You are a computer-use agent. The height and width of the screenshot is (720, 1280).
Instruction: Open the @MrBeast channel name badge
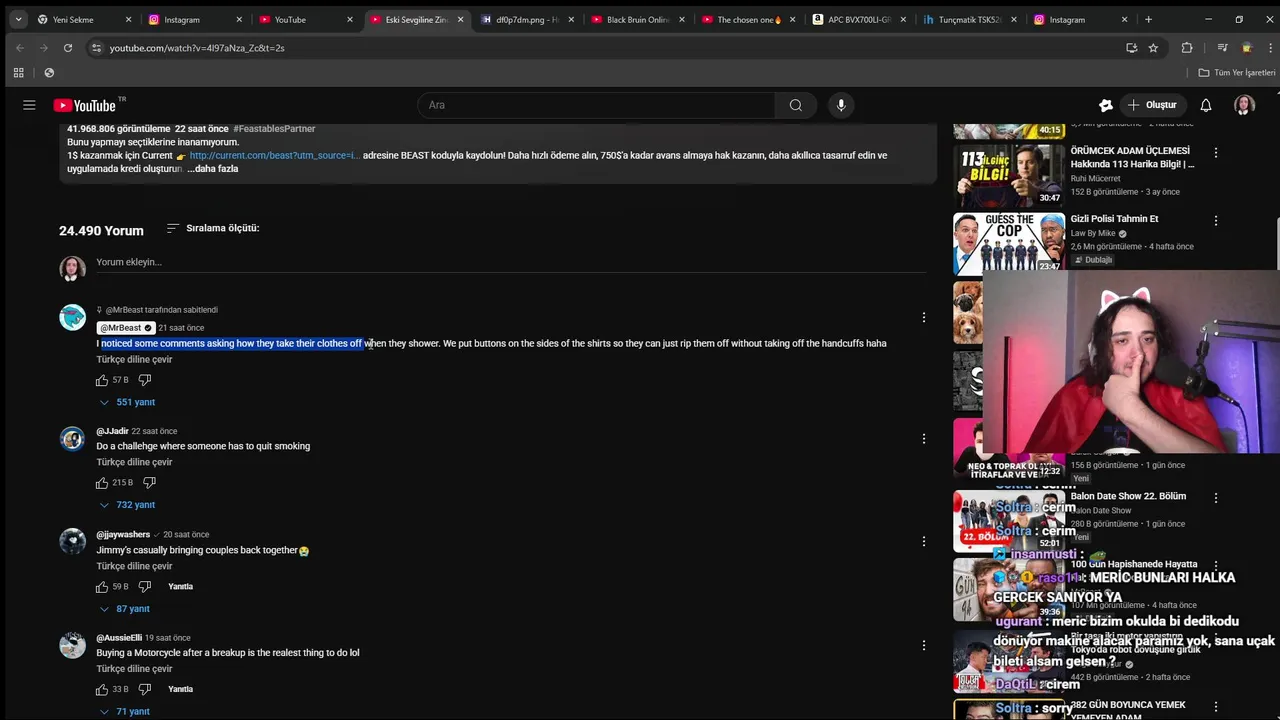(125, 328)
